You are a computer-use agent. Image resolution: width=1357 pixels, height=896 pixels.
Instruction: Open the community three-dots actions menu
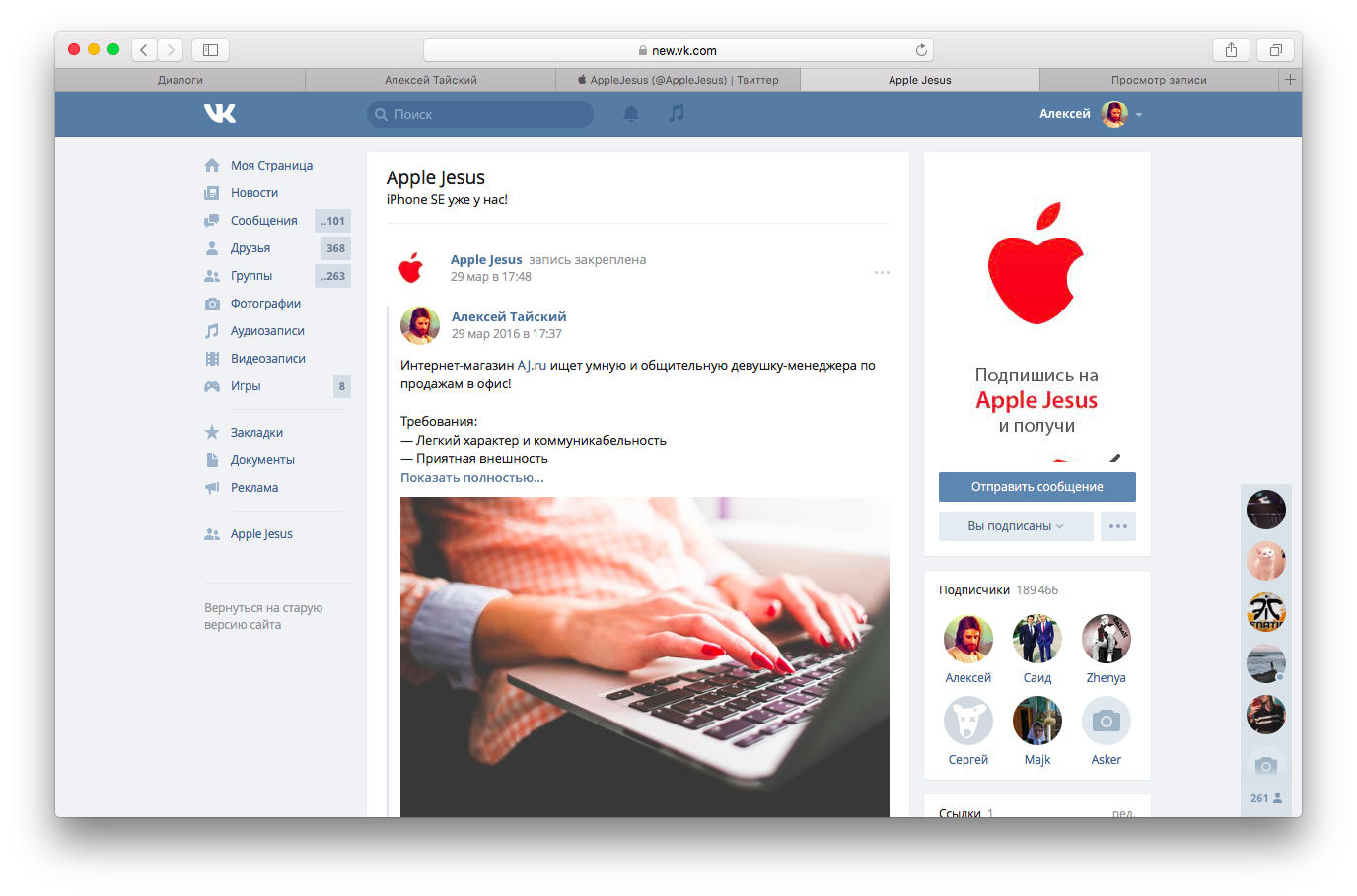[x=1117, y=526]
